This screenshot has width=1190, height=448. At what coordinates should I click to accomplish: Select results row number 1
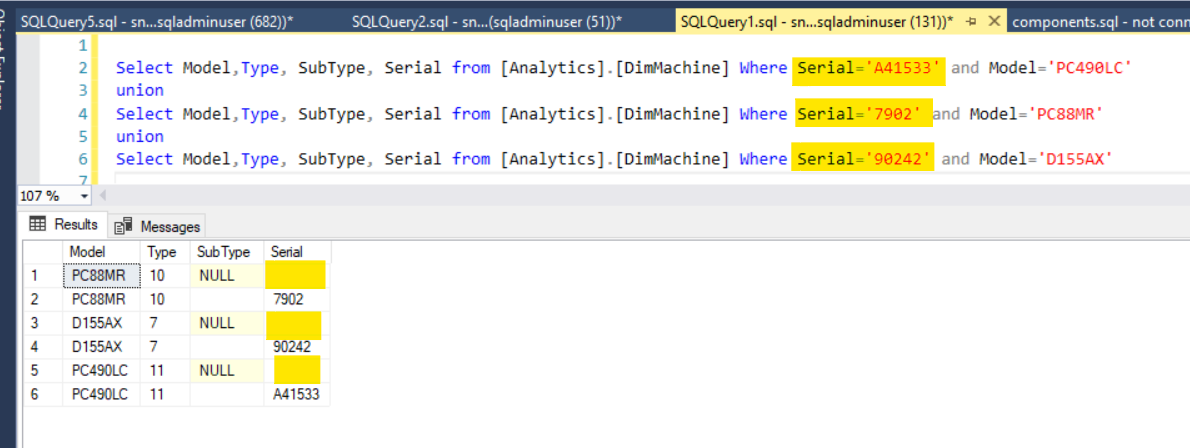point(42,275)
